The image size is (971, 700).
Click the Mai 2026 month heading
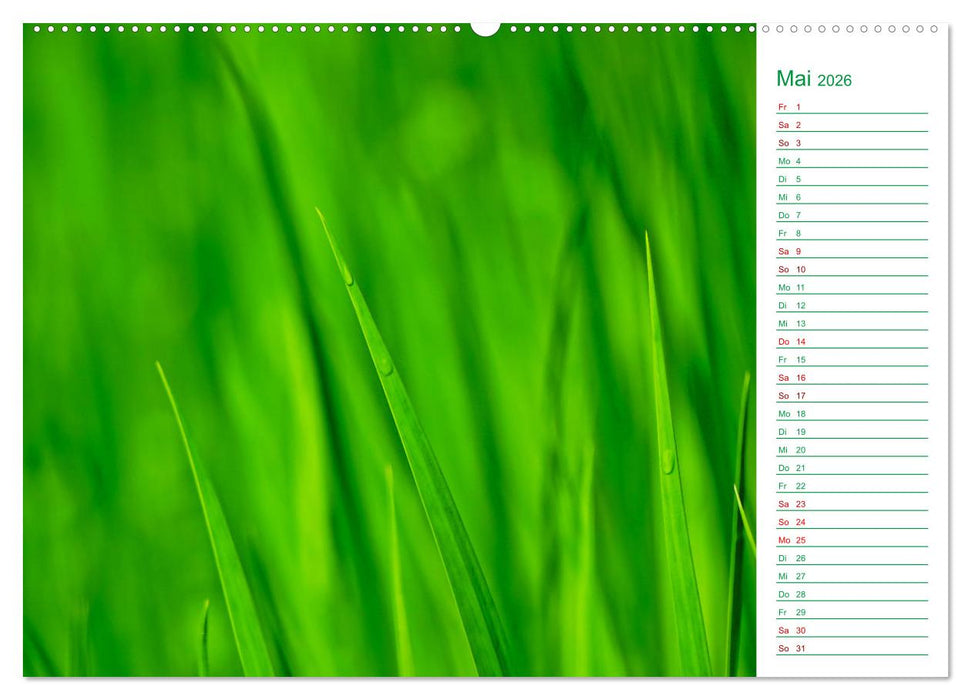coord(813,78)
